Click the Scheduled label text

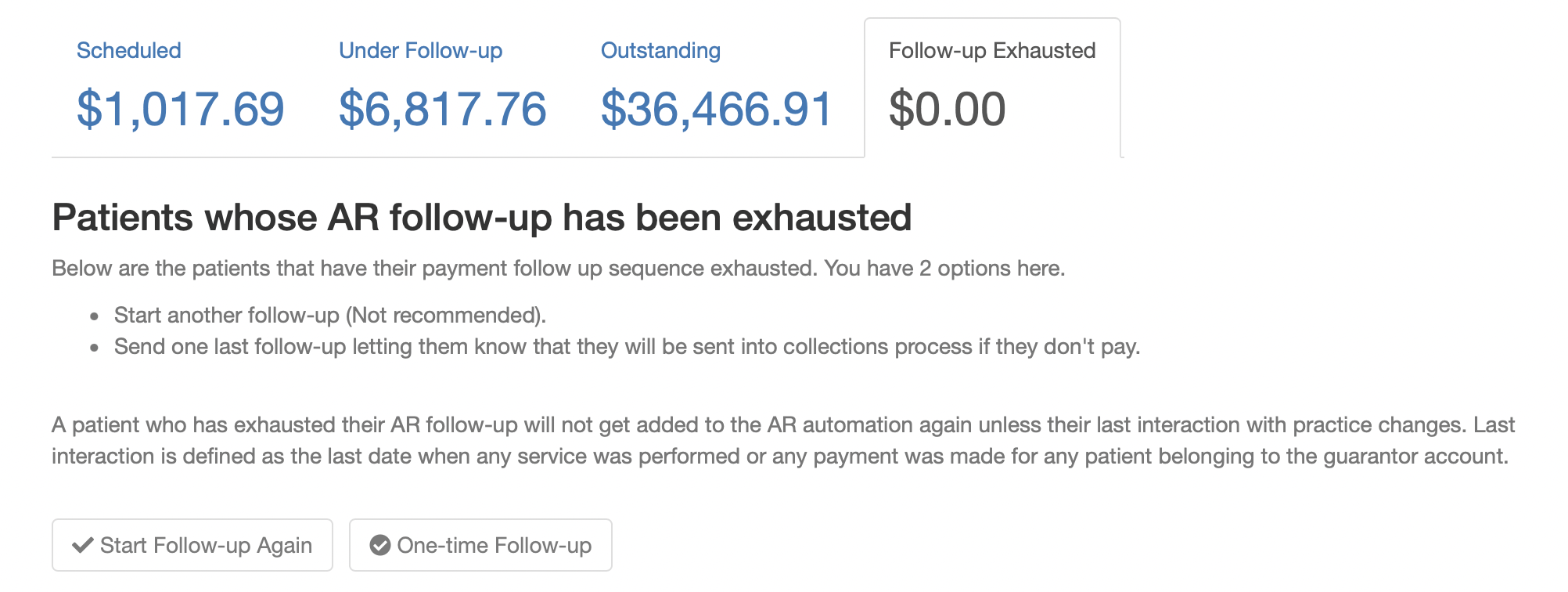coord(129,50)
